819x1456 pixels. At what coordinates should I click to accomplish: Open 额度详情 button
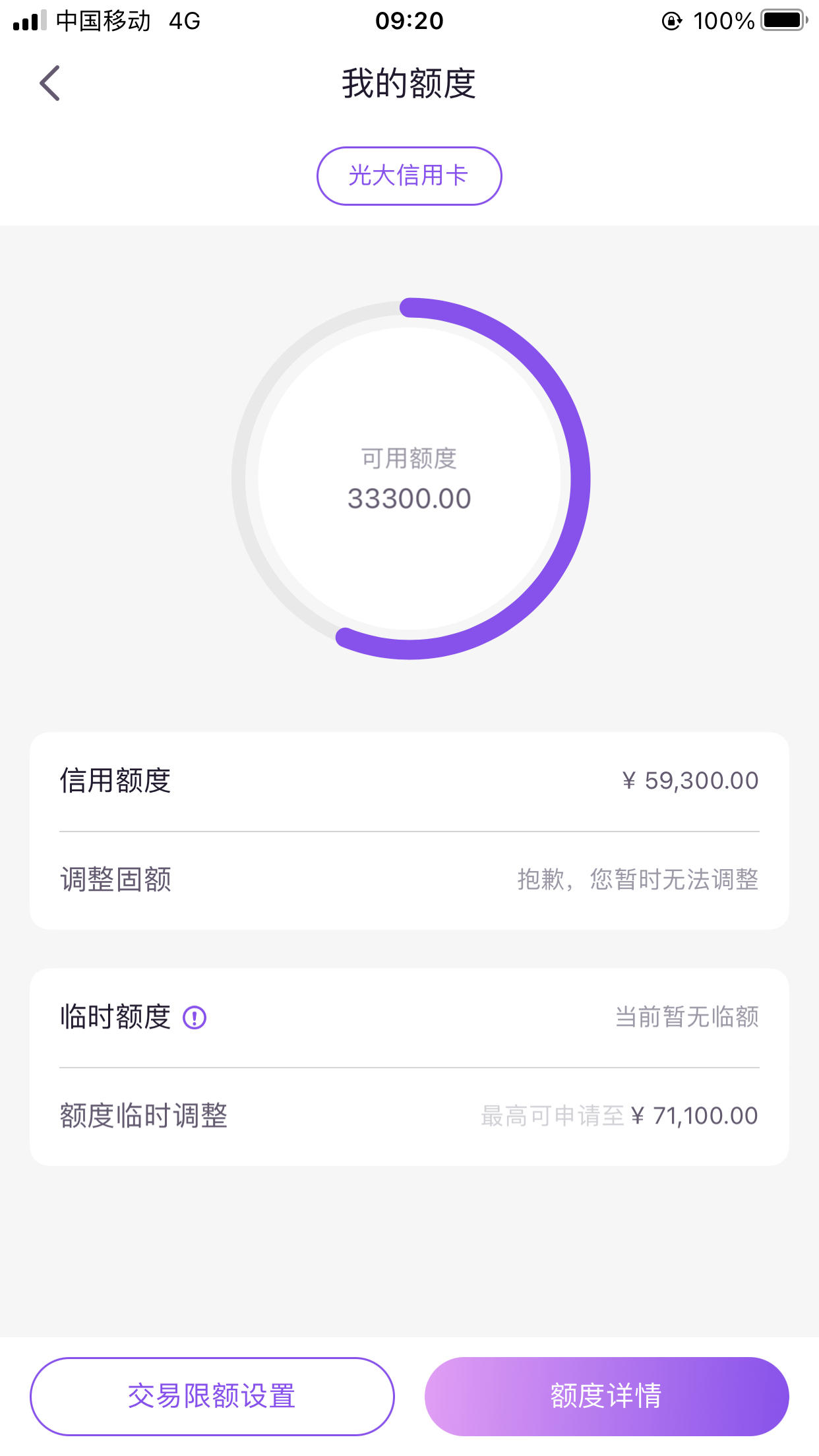pos(607,1396)
